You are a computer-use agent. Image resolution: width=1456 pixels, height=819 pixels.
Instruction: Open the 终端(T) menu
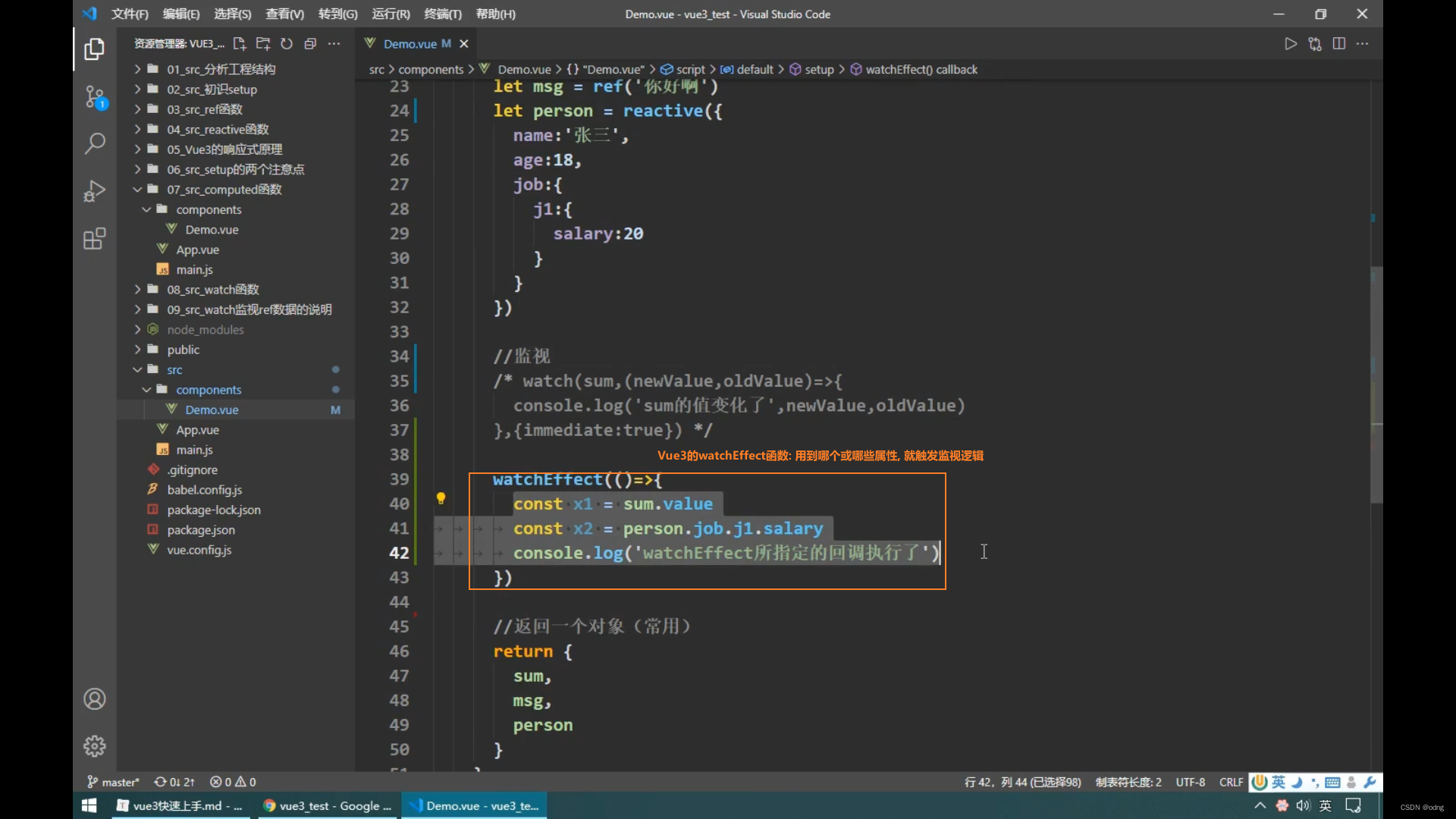click(443, 14)
